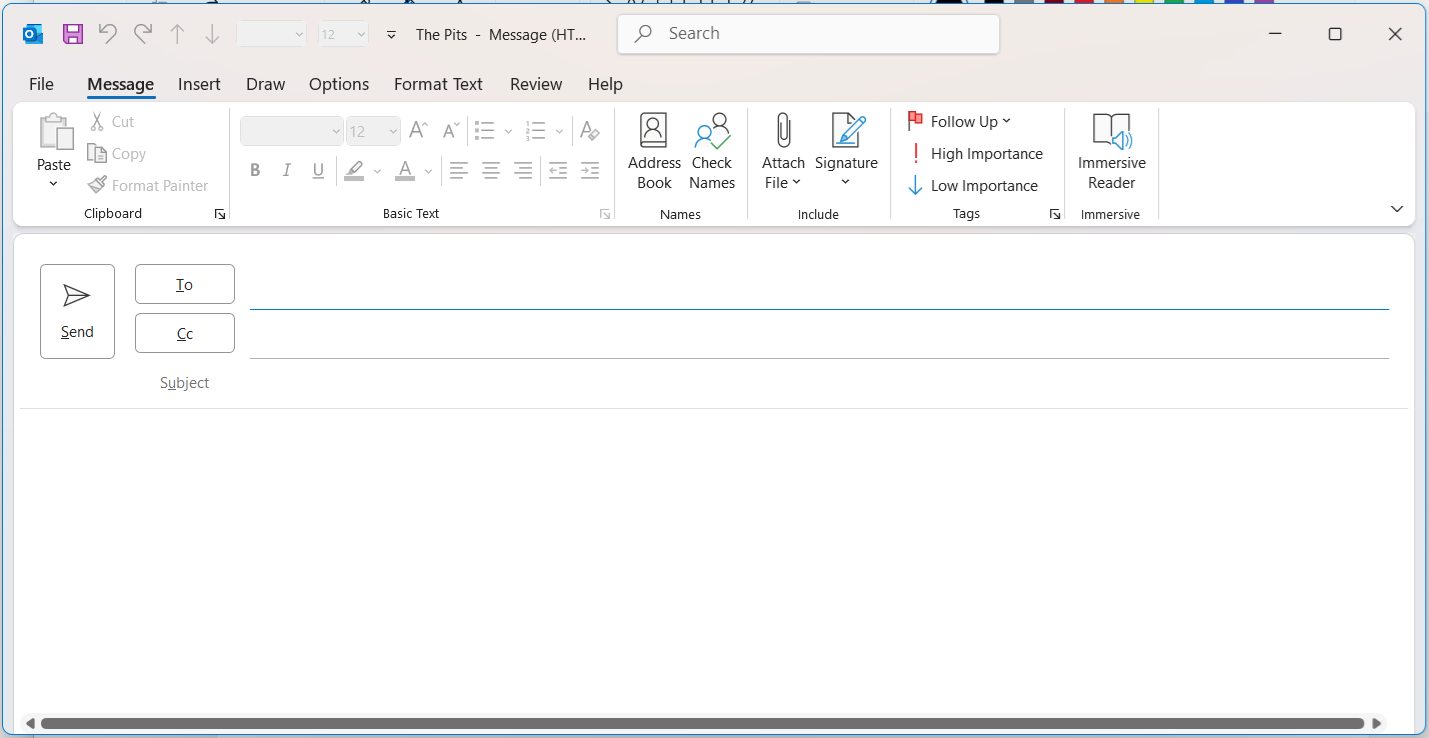Click the Format Painter brush

point(97,185)
